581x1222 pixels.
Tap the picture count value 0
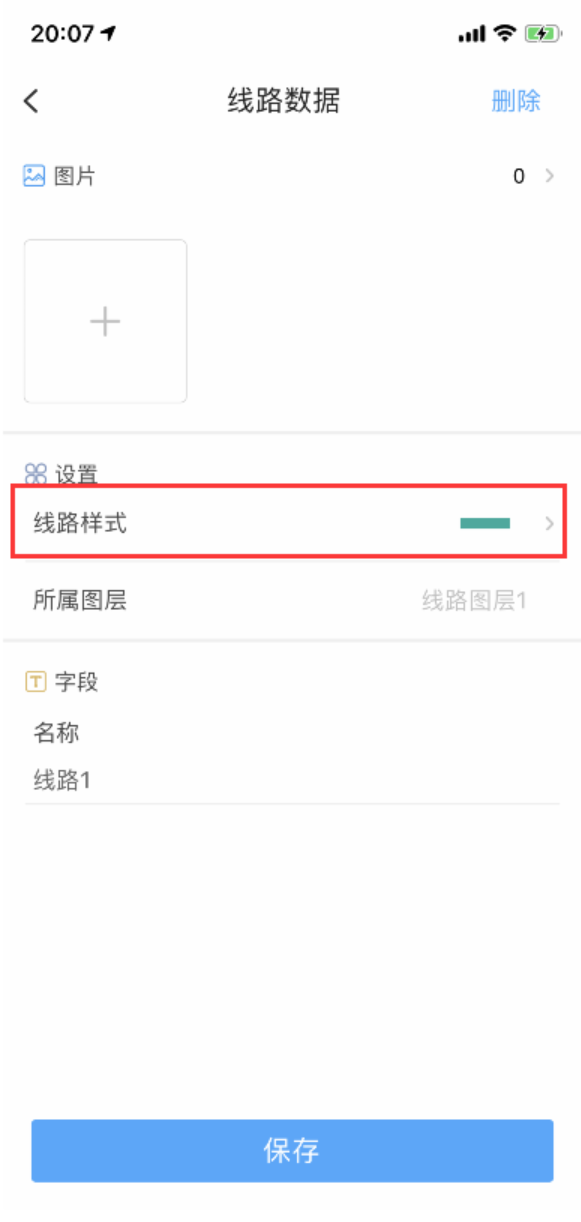tap(519, 177)
